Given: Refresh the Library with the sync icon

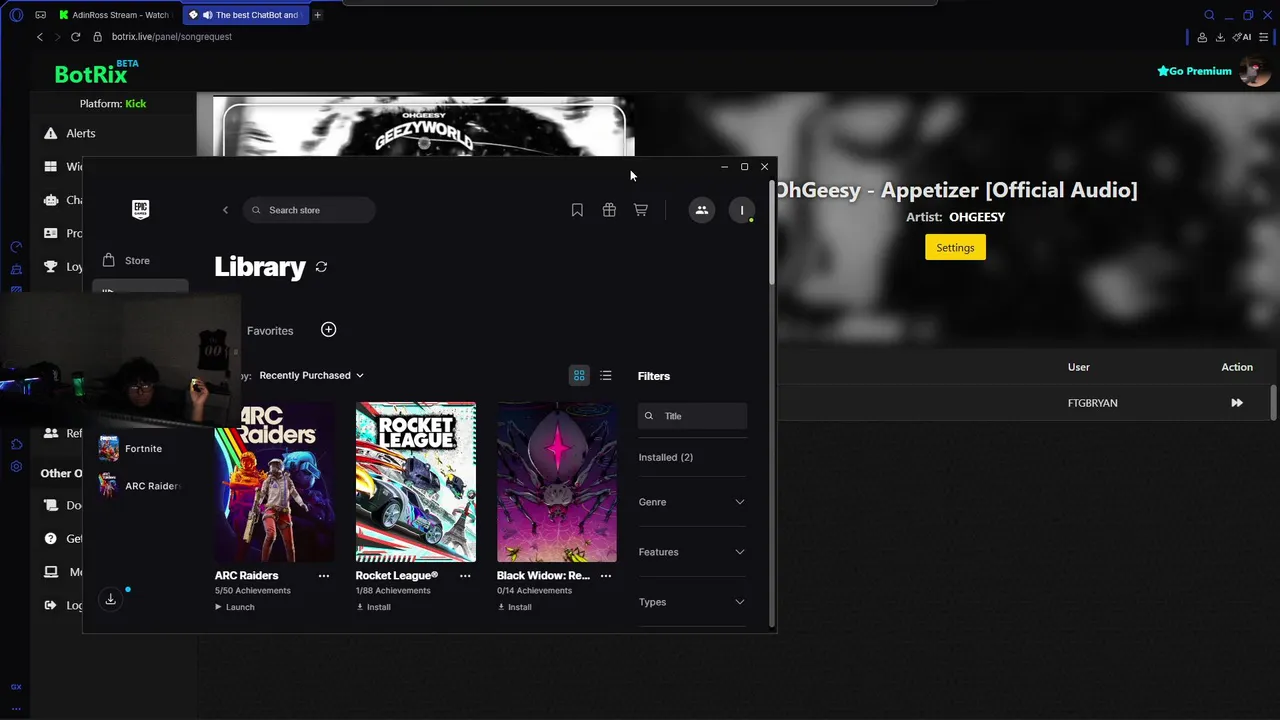Looking at the screenshot, I should 321,267.
